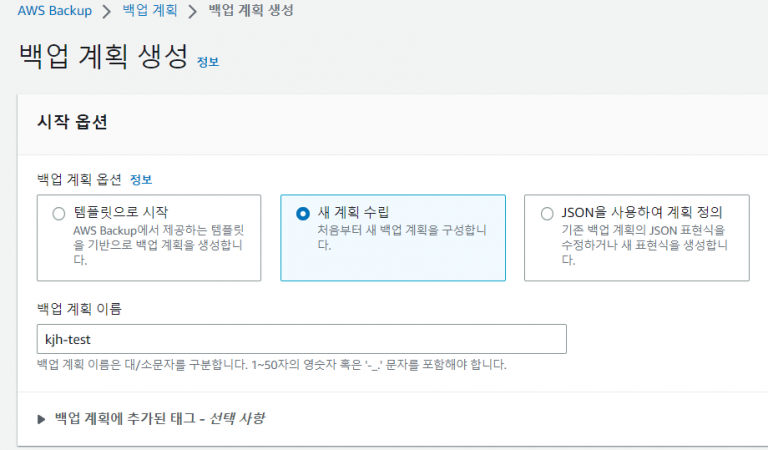The image size is (768, 450).
Task: Choose the JSON을 사용하여 계획 정의 radio option
Action: [x=546, y=213]
